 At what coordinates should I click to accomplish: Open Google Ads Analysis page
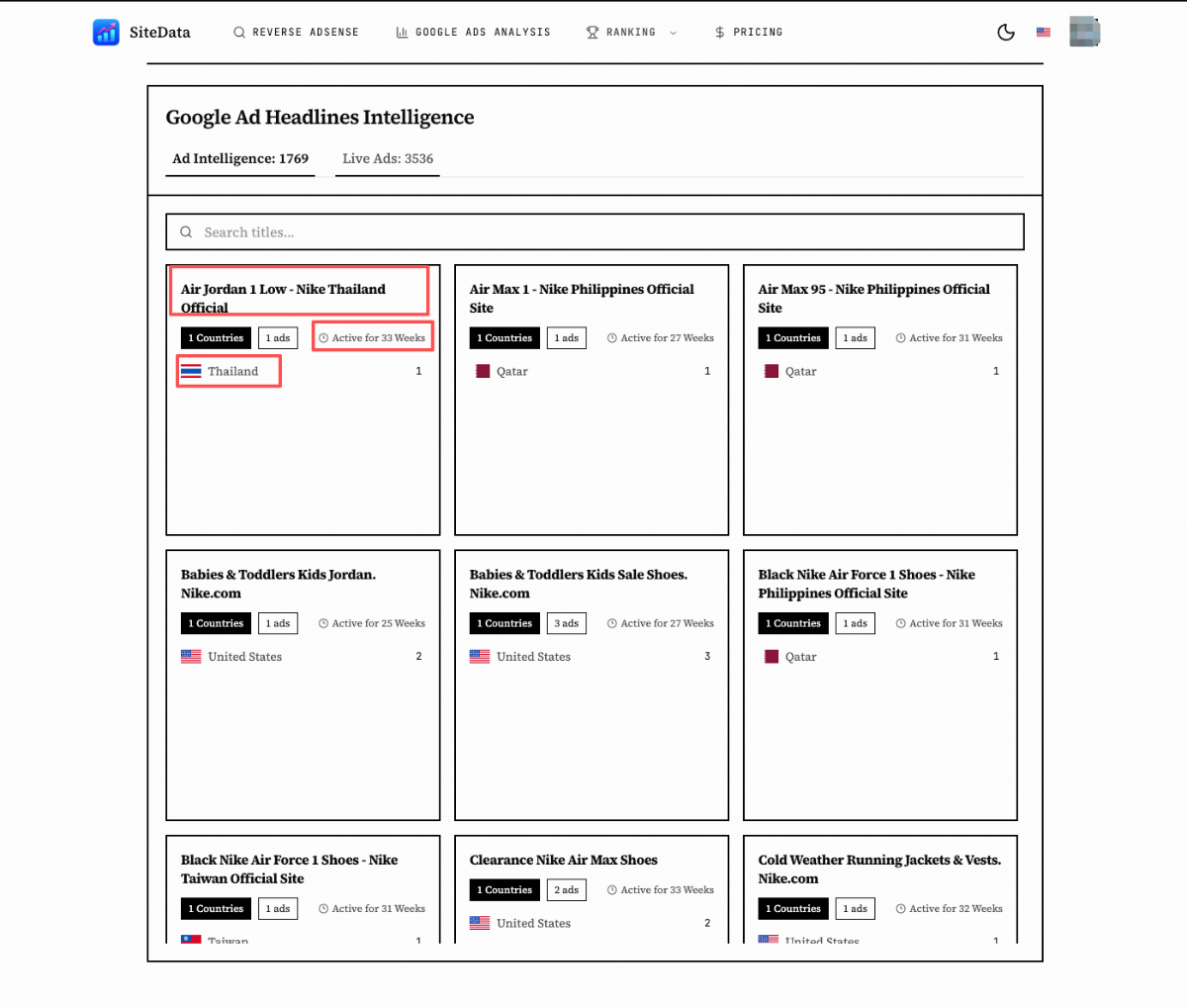tap(473, 33)
